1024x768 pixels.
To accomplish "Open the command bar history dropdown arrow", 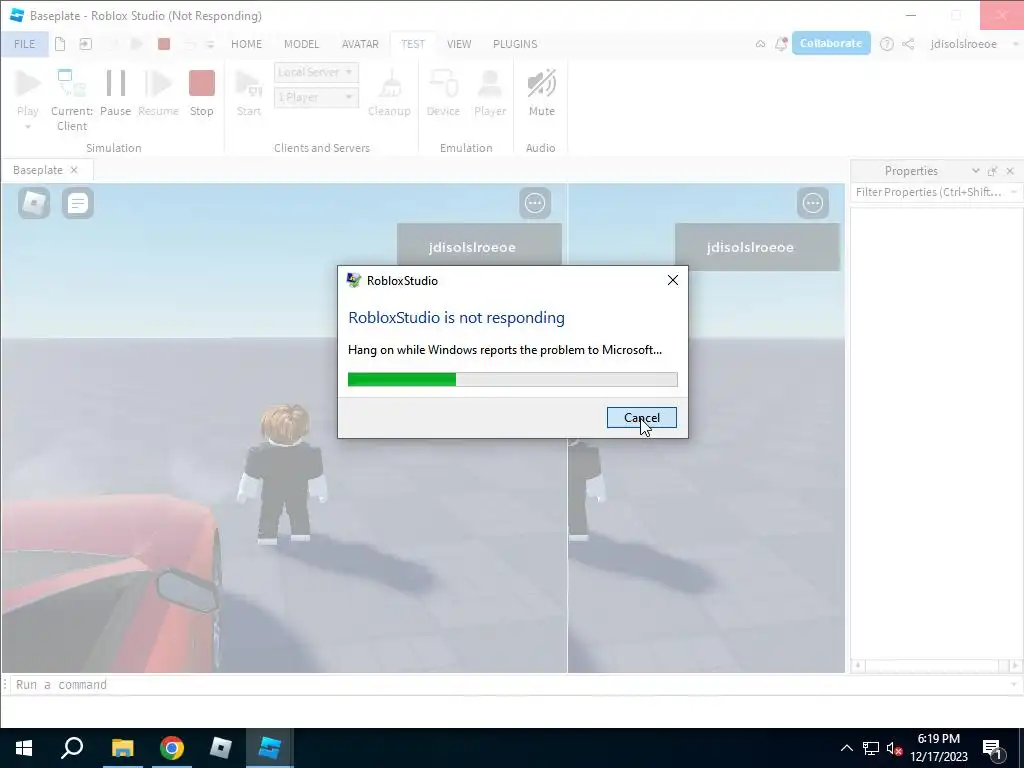I will click(1014, 684).
